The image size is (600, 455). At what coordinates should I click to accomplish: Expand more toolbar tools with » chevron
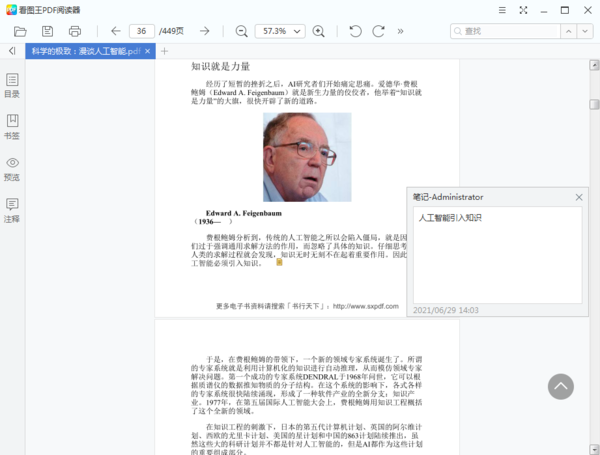(x=401, y=31)
